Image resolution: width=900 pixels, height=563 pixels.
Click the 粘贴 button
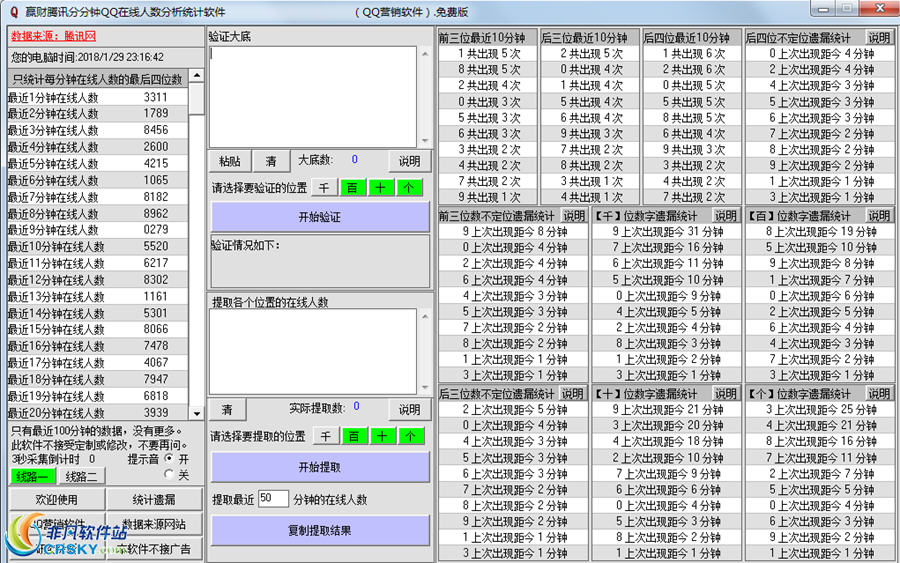click(x=230, y=161)
